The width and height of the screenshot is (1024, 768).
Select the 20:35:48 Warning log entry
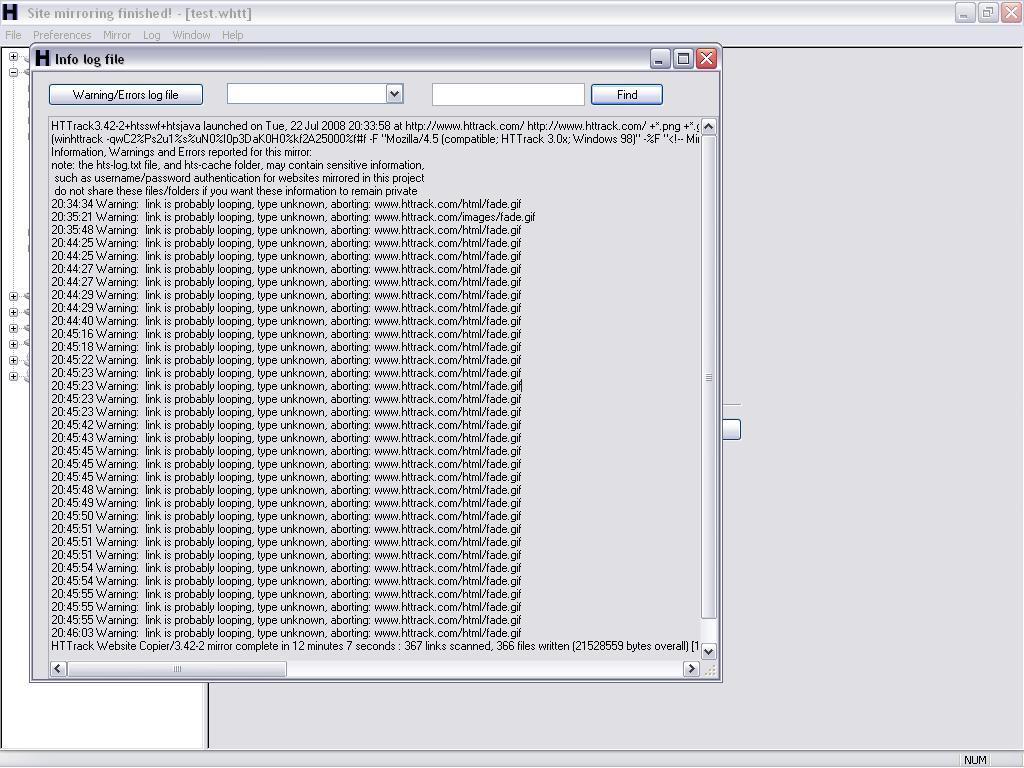click(x=286, y=231)
